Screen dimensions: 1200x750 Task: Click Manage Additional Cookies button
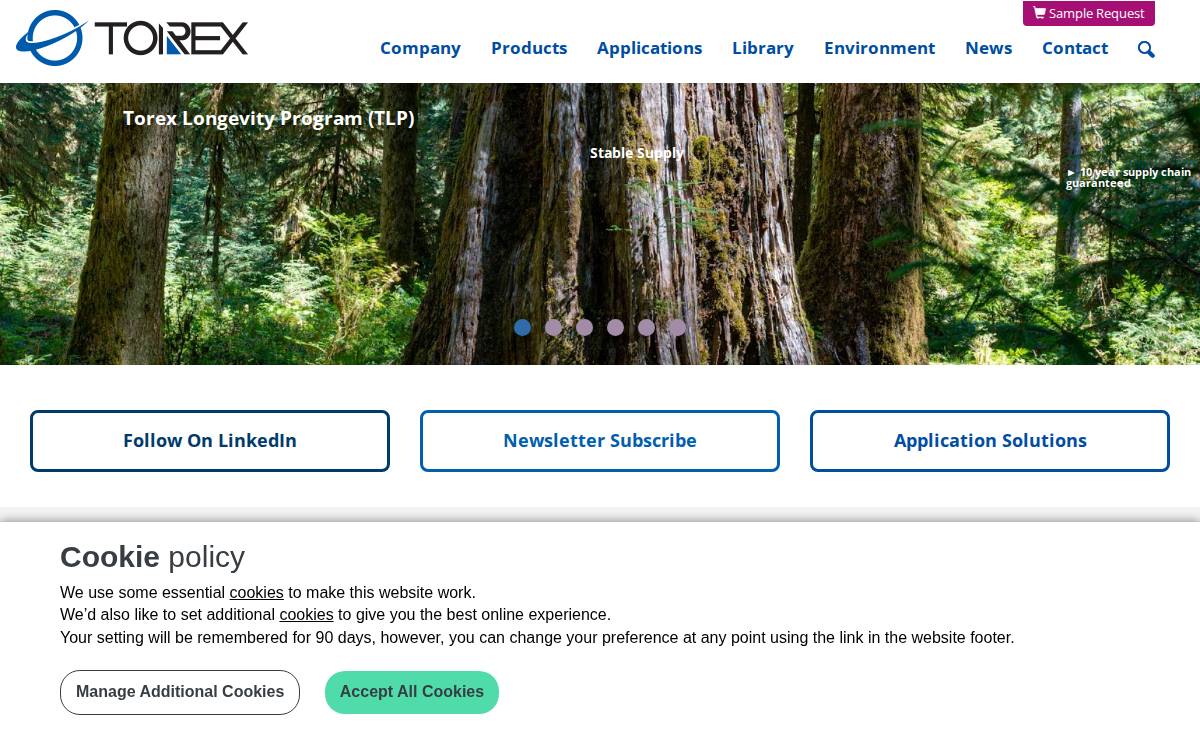click(180, 692)
